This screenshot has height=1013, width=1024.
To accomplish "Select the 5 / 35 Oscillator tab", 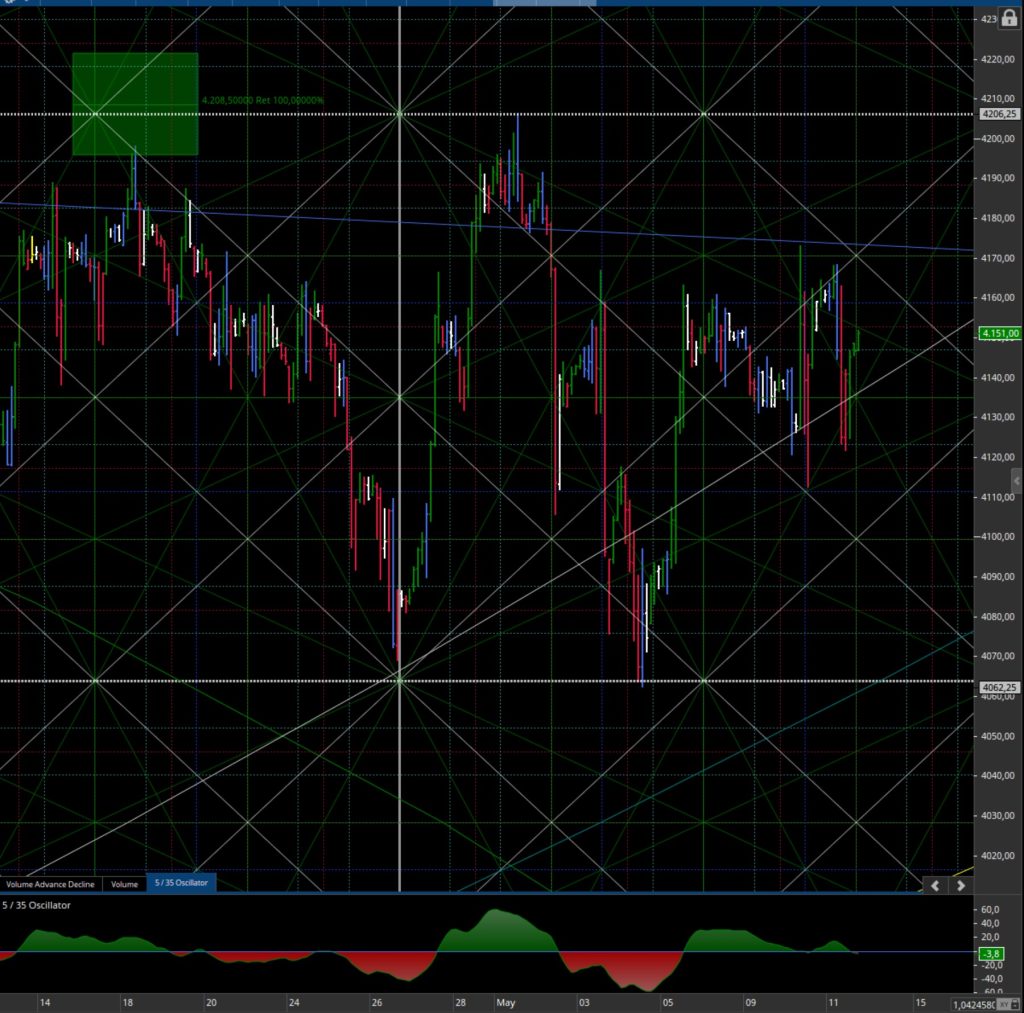I will (x=181, y=882).
